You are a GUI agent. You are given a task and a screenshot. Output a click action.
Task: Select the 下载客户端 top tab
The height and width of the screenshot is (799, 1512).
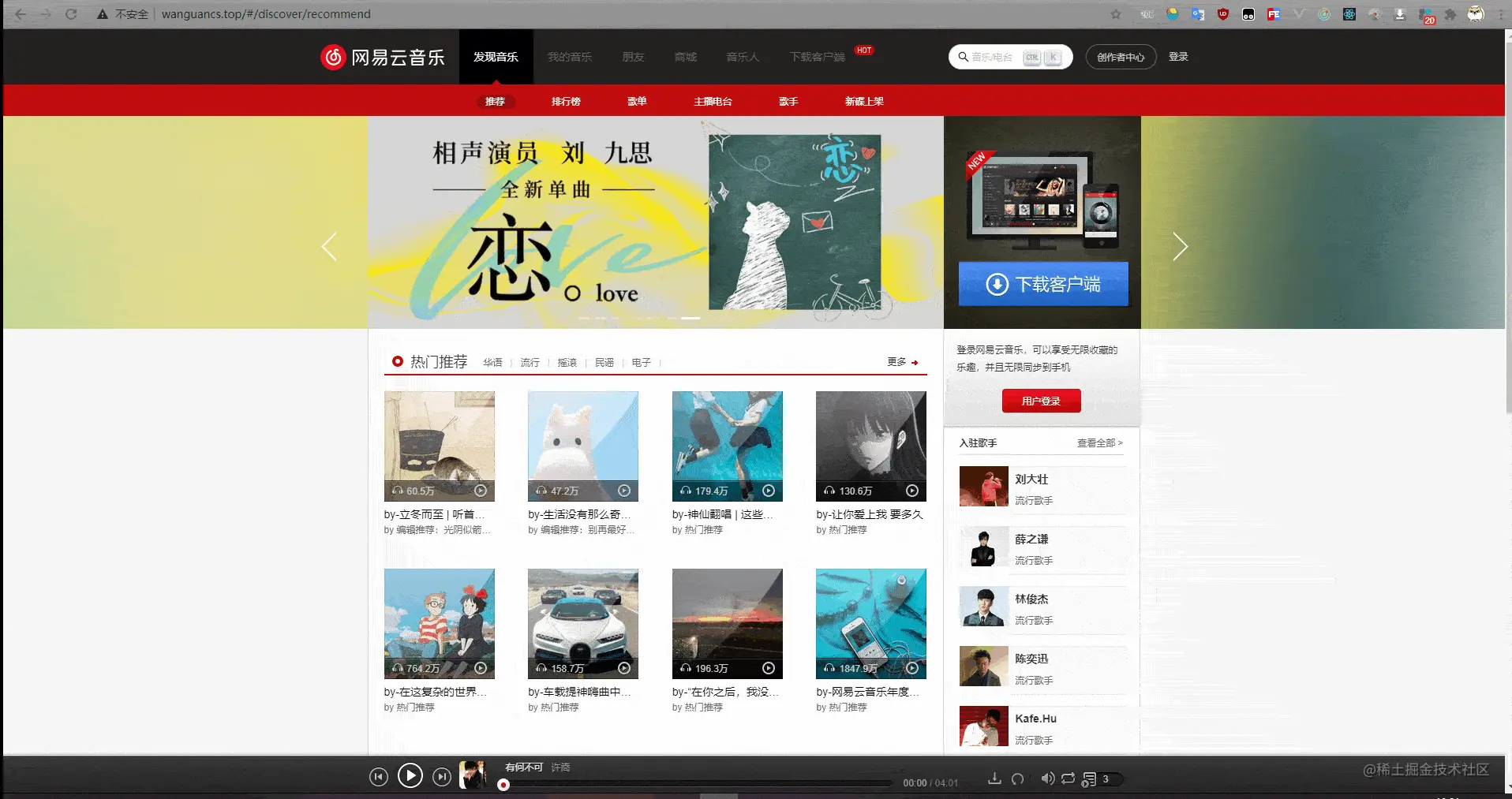(x=818, y=57)
